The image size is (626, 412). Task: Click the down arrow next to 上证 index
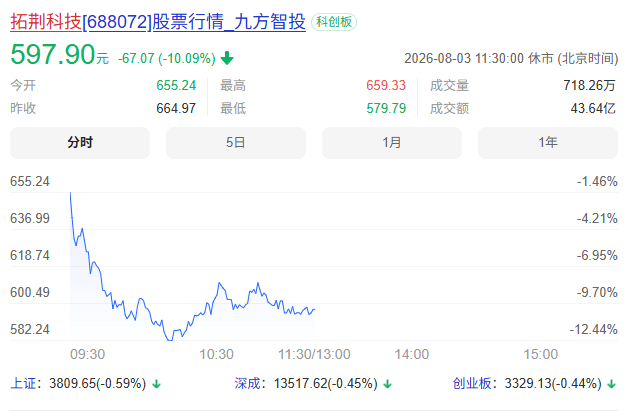(x=156, y=384)
